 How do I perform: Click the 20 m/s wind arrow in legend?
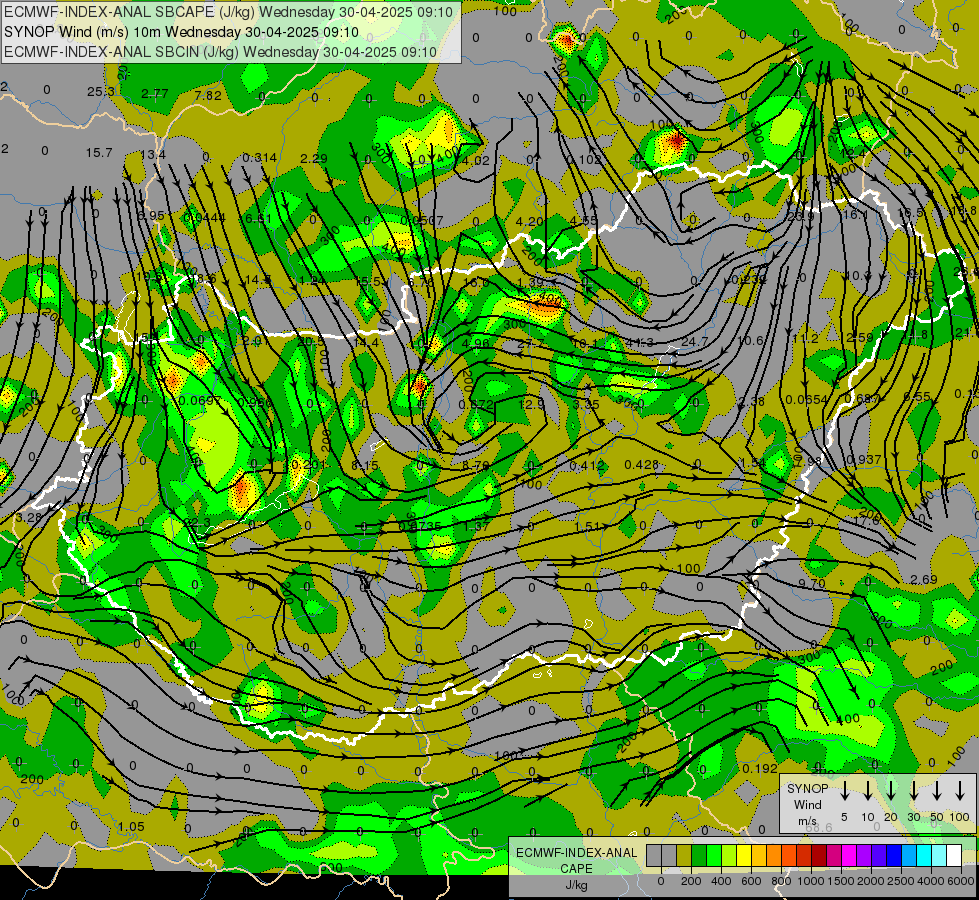890,791
